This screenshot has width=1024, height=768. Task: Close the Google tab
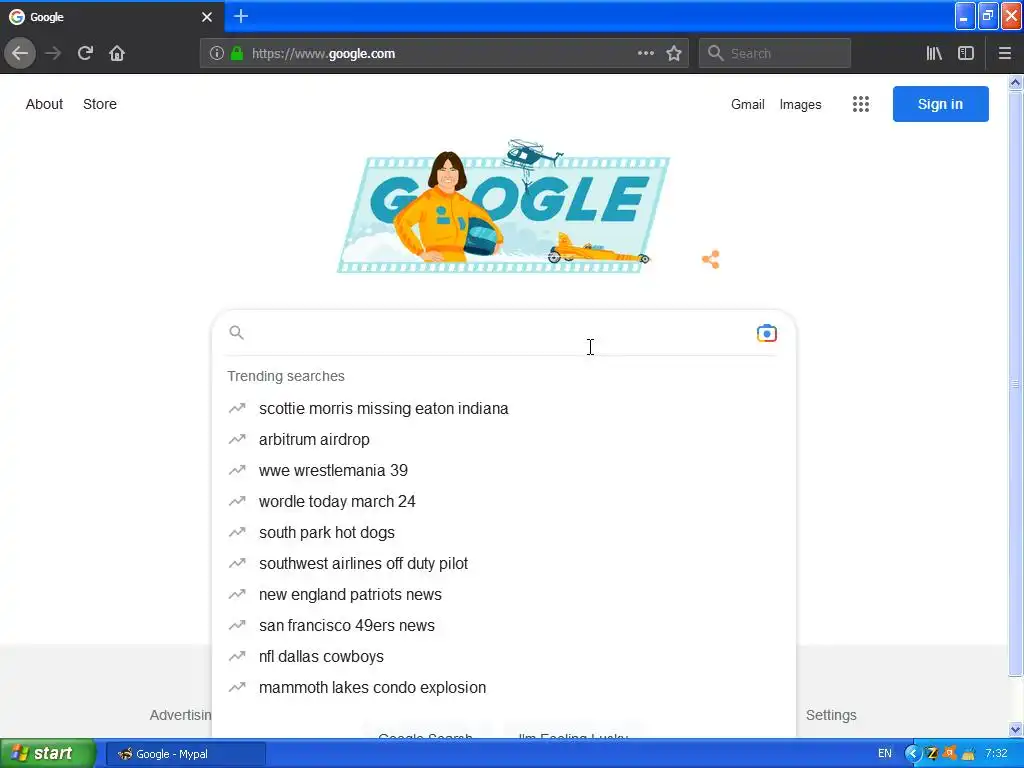click(x=207, y=17)
